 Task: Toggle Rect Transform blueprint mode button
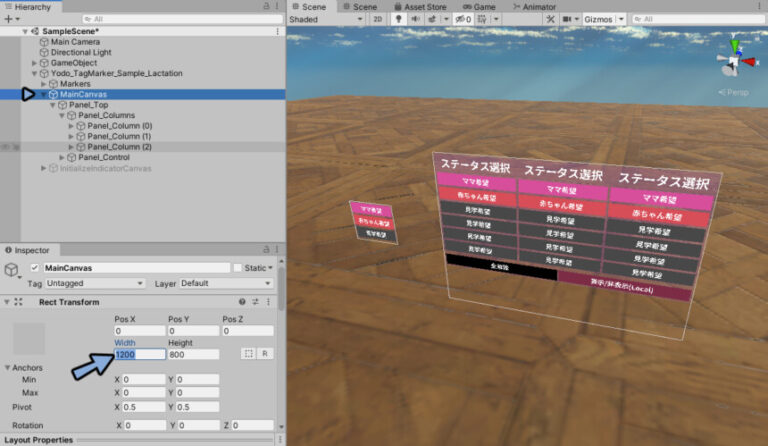click(x=249, y=353)
